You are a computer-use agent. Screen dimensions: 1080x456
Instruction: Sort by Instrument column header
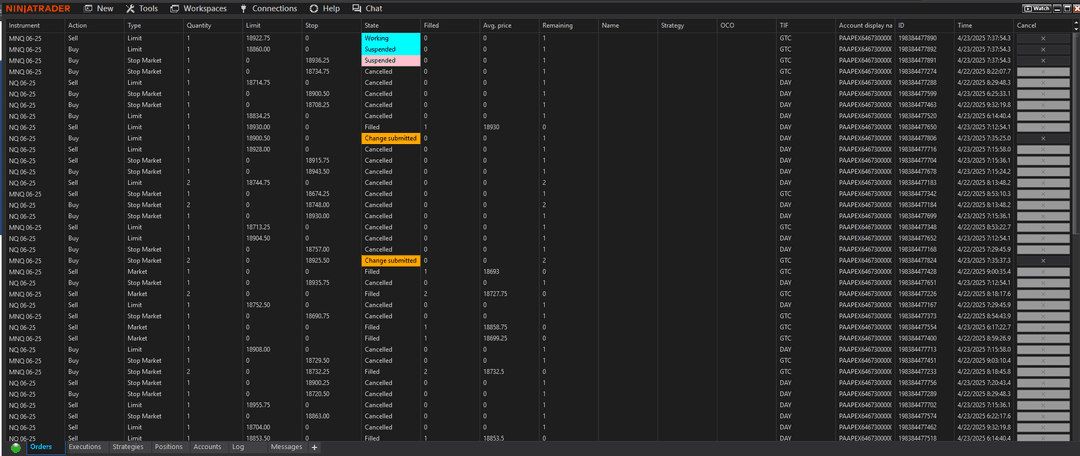pos(35,25)
